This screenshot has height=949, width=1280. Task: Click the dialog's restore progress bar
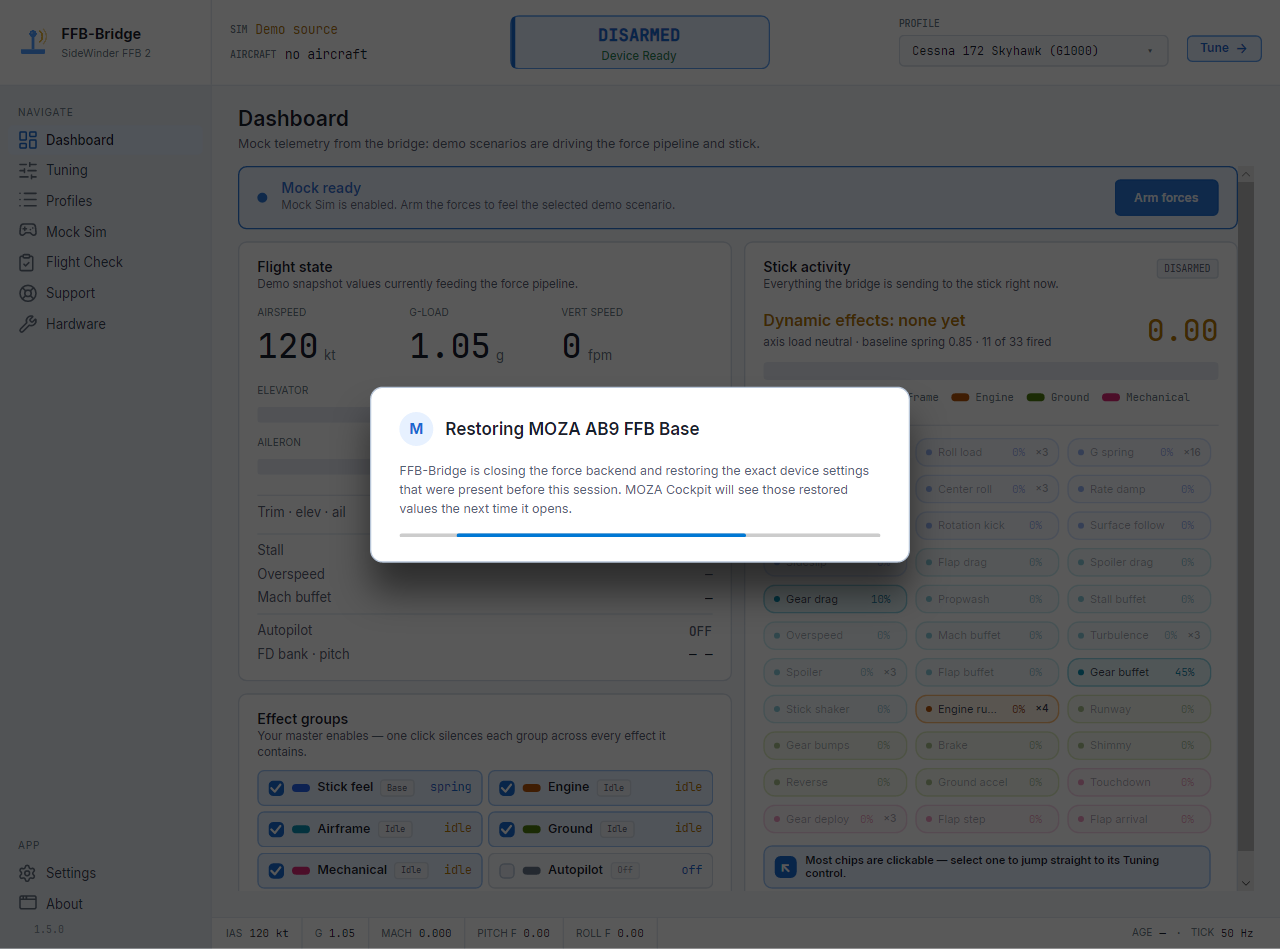click(640, 535)
